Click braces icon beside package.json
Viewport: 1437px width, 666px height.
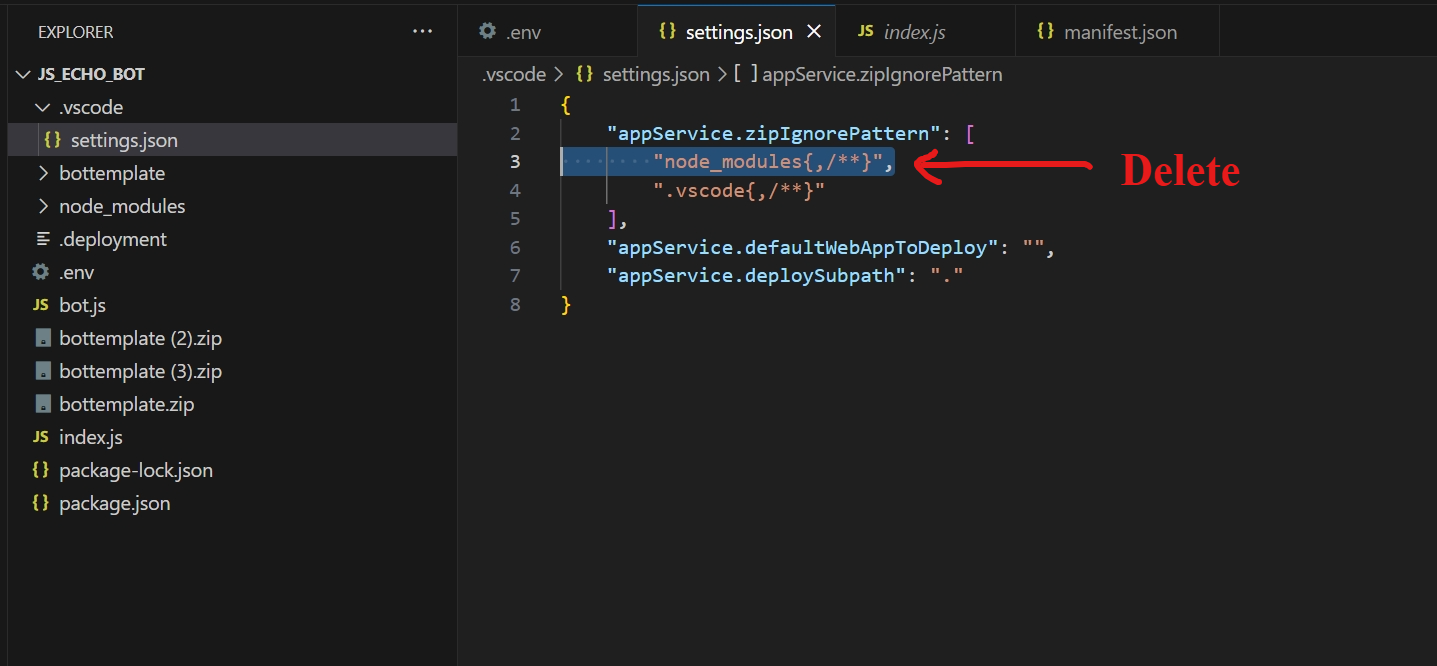(x=41, y=503)
